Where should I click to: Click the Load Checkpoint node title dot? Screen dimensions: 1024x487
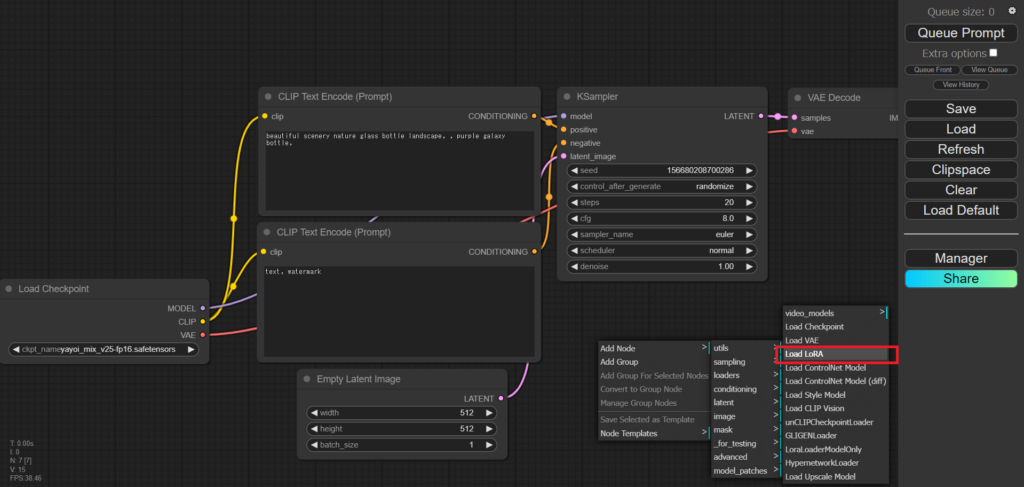click(x=10, y=289)
